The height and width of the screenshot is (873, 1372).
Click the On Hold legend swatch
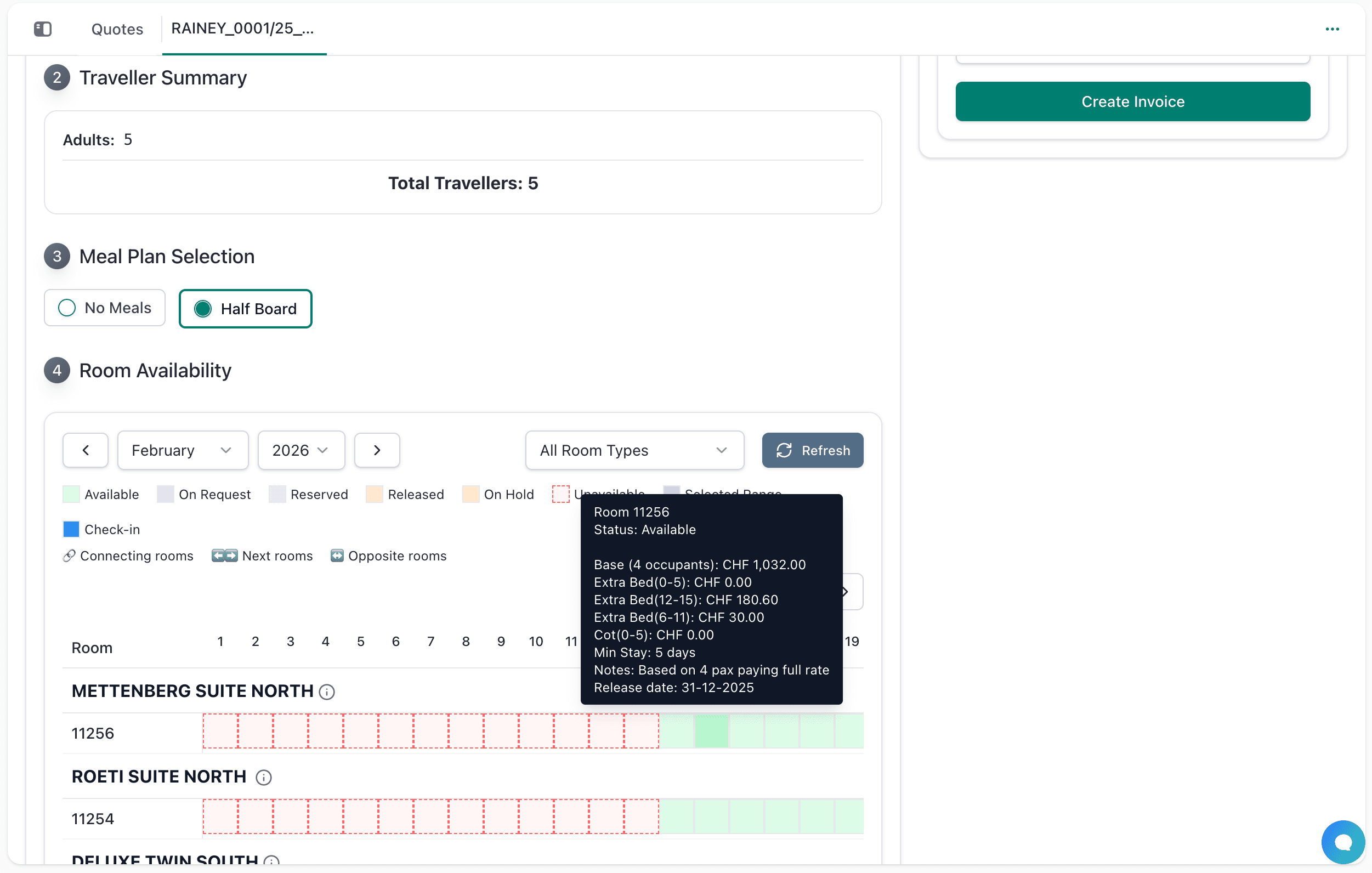[x=470, y=494]
